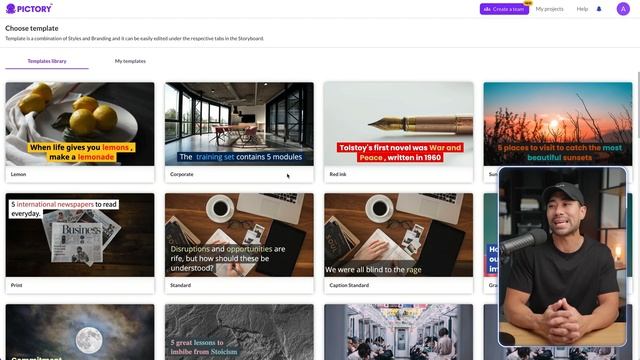Click the Print template label

click(x=16, y=285)
